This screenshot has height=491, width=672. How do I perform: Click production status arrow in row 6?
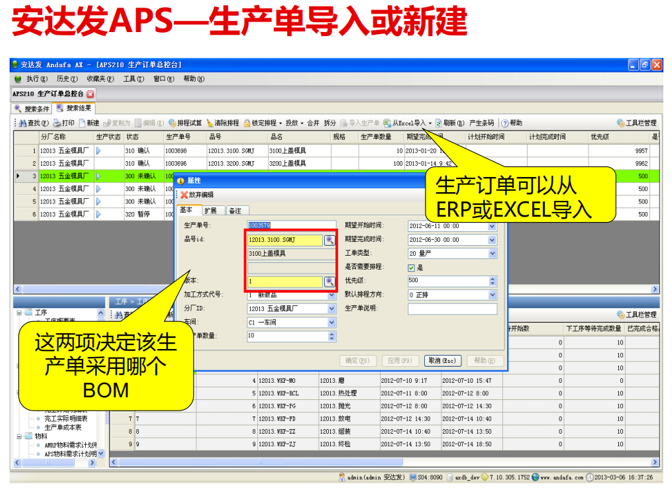(99, 214)
